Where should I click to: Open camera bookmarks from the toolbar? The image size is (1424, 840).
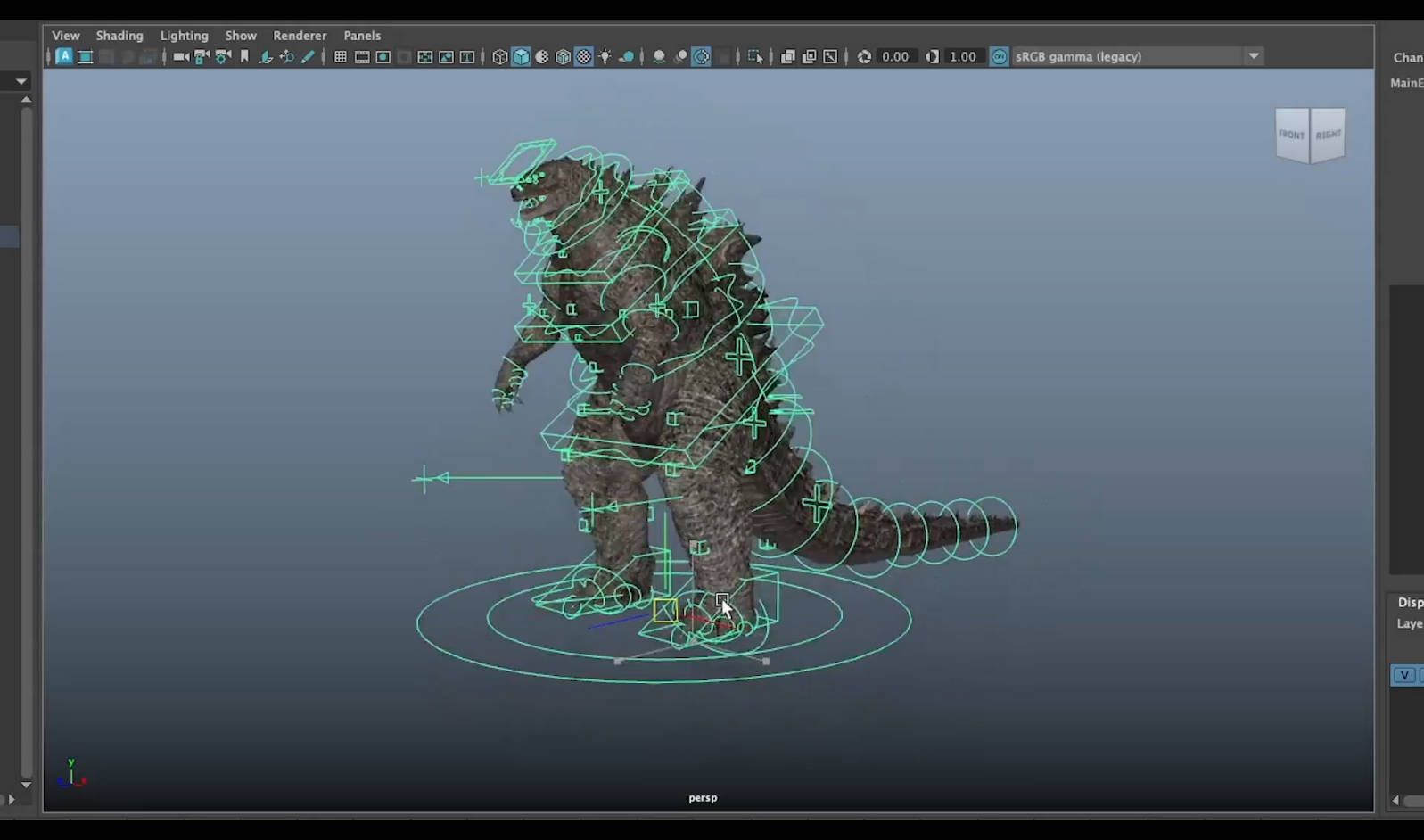(x=244, y=56)
